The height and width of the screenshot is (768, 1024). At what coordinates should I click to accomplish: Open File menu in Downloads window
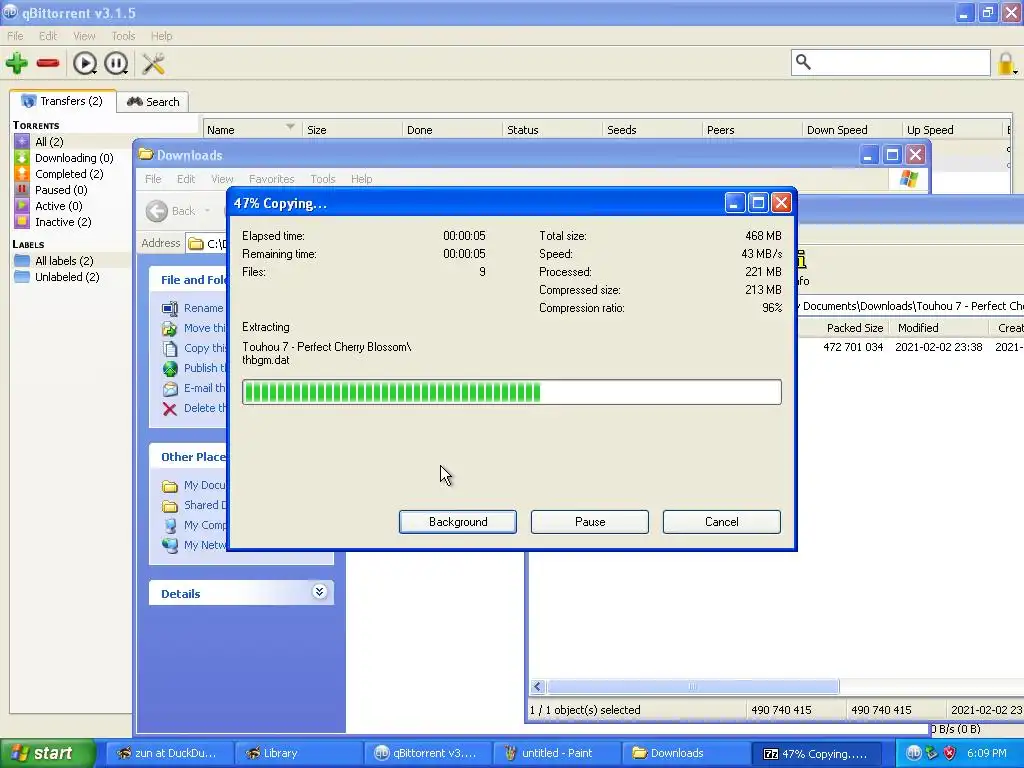153,179
